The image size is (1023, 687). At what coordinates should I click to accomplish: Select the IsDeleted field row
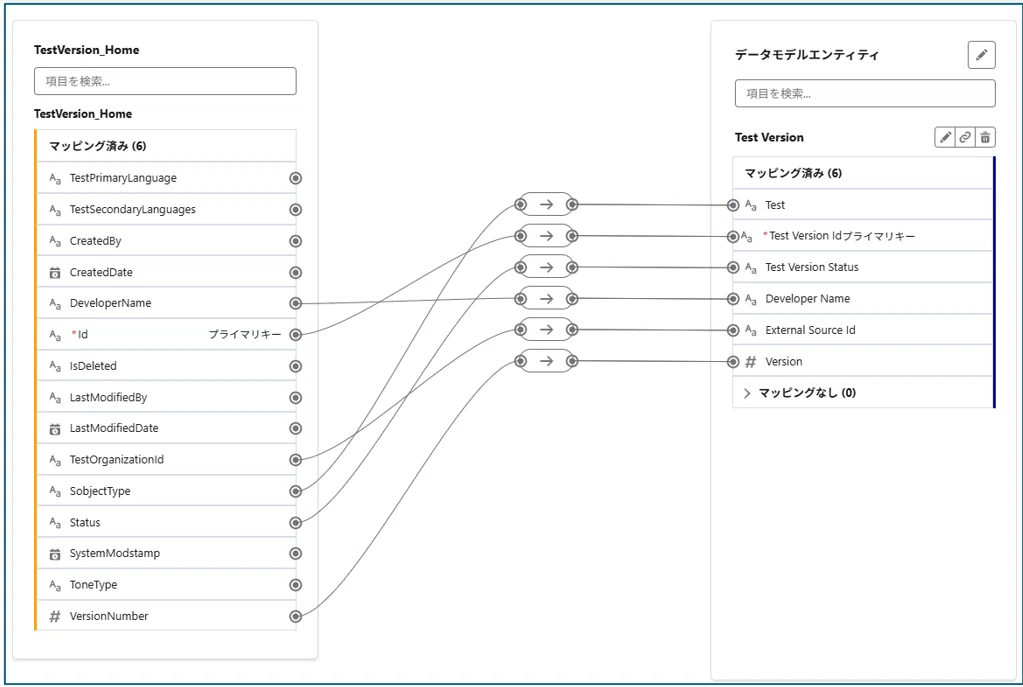pyautogui.click(x=166, y=366)
